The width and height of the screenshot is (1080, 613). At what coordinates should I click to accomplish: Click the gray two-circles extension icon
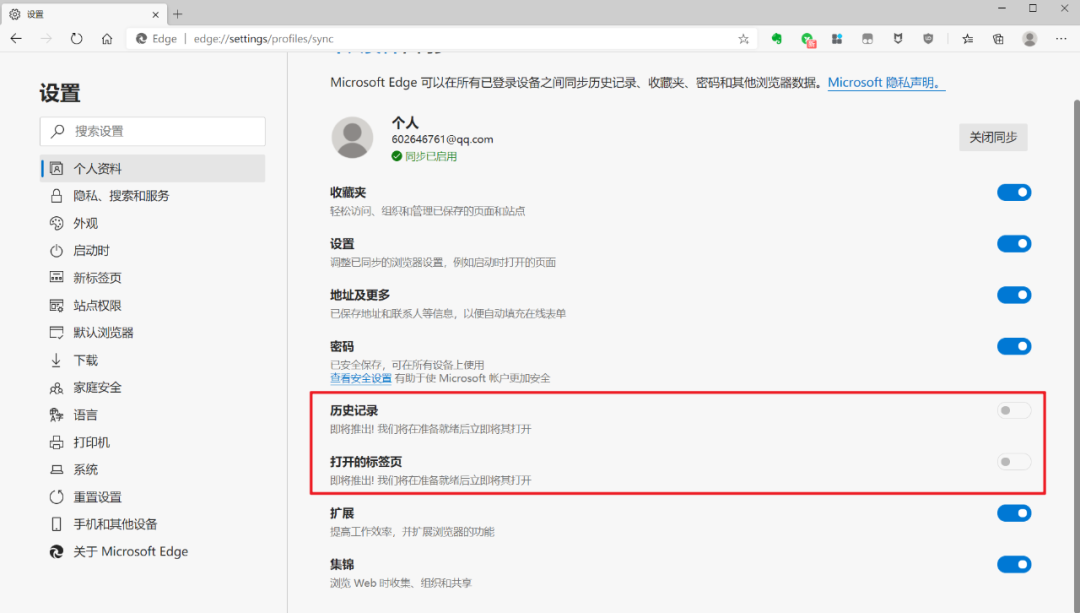coord(867,39)
